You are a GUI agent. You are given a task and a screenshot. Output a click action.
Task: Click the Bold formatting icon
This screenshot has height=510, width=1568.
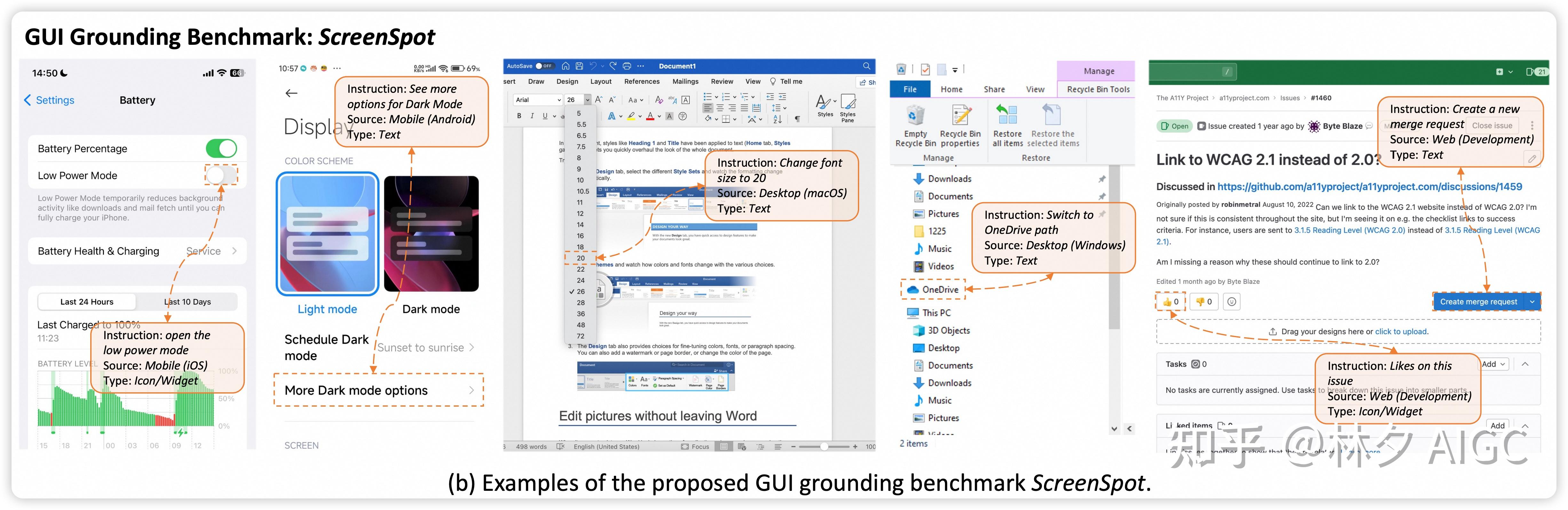(519, 116)
